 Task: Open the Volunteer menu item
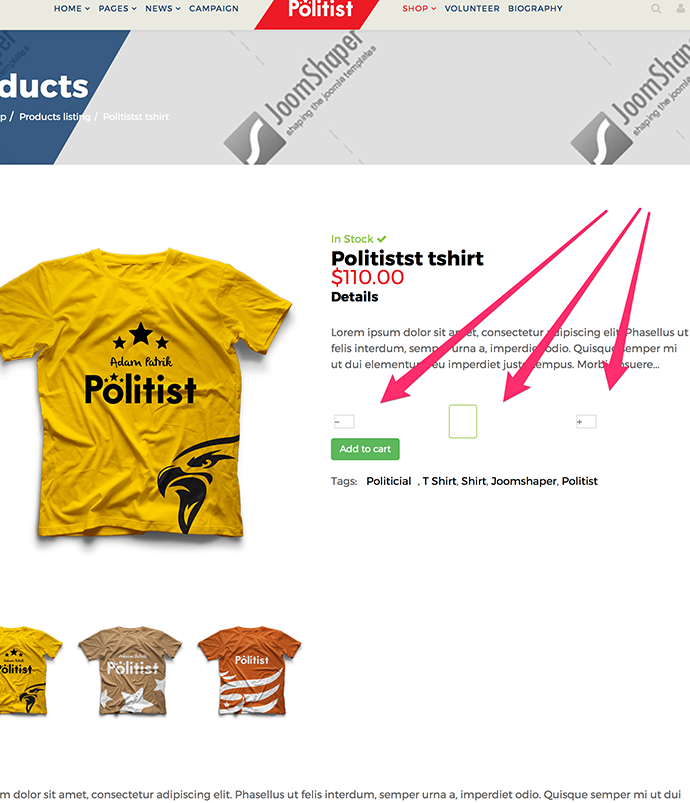472,9
